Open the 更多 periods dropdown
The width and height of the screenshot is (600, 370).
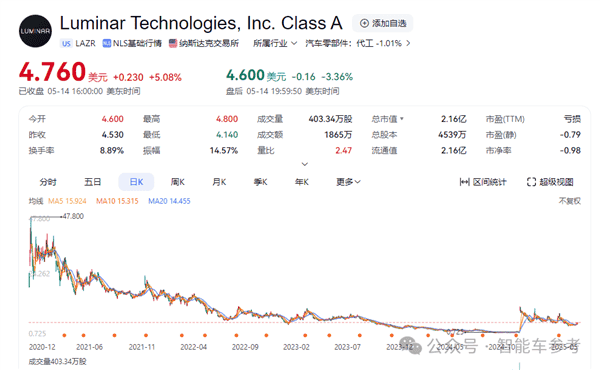point(348,182)
